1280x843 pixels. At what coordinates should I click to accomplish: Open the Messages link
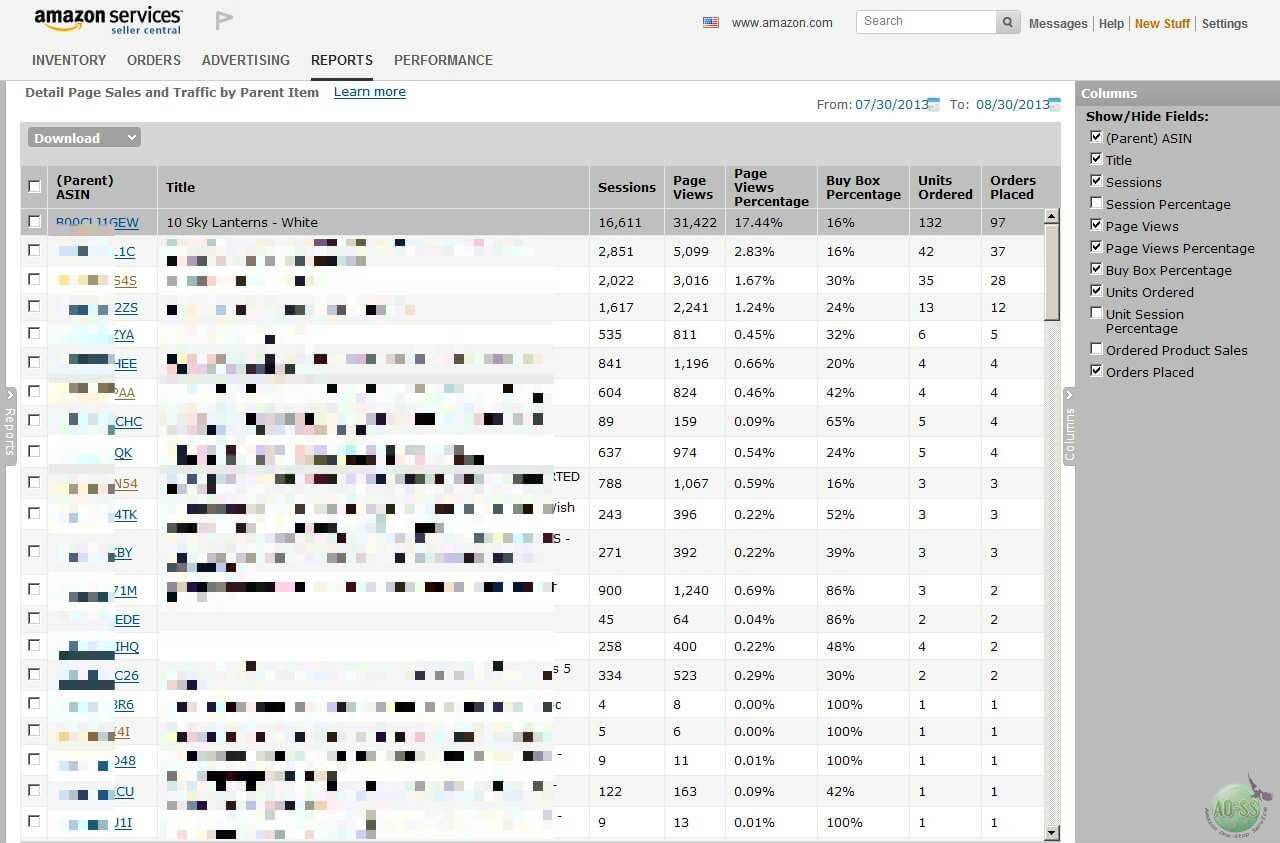coord(1058,24)
